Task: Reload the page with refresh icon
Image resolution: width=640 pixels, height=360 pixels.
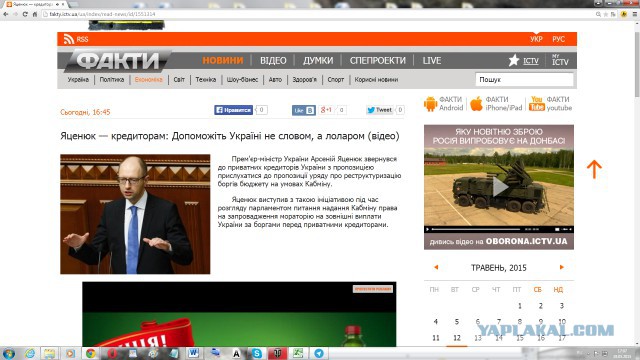Action: 25,14
